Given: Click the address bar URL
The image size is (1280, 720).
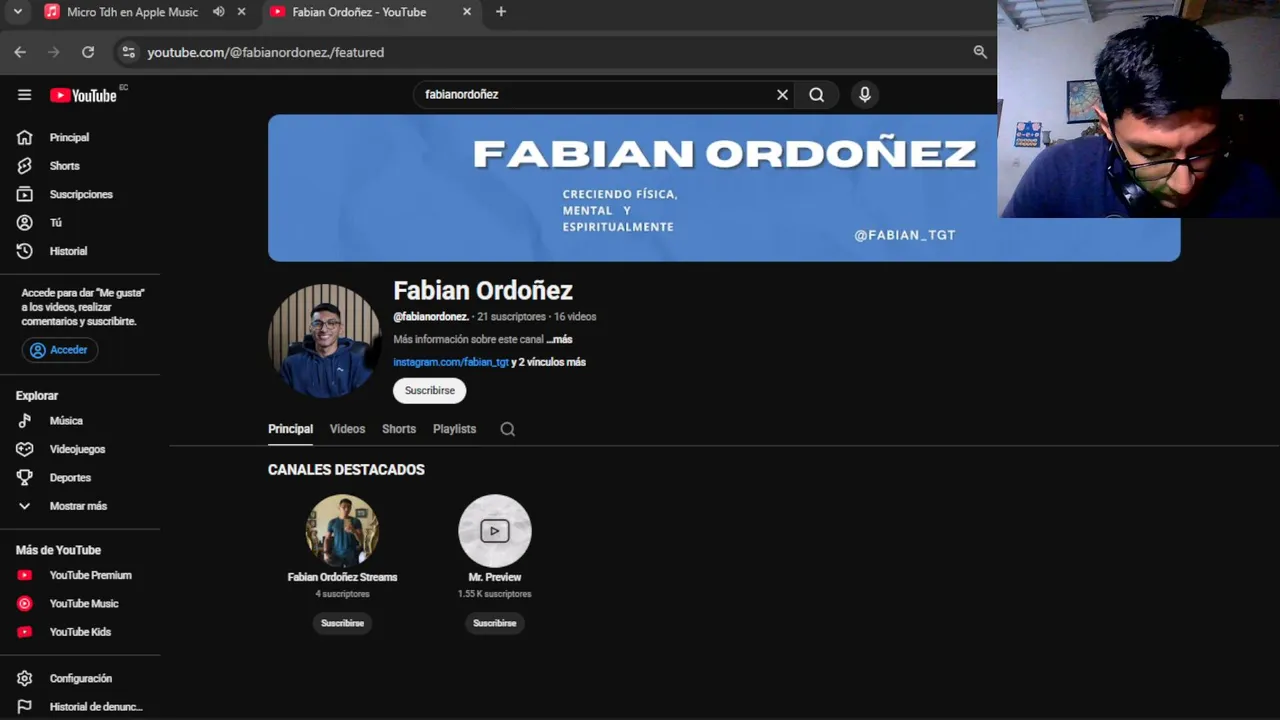Looking at the screenshot, I should point(266,52).
